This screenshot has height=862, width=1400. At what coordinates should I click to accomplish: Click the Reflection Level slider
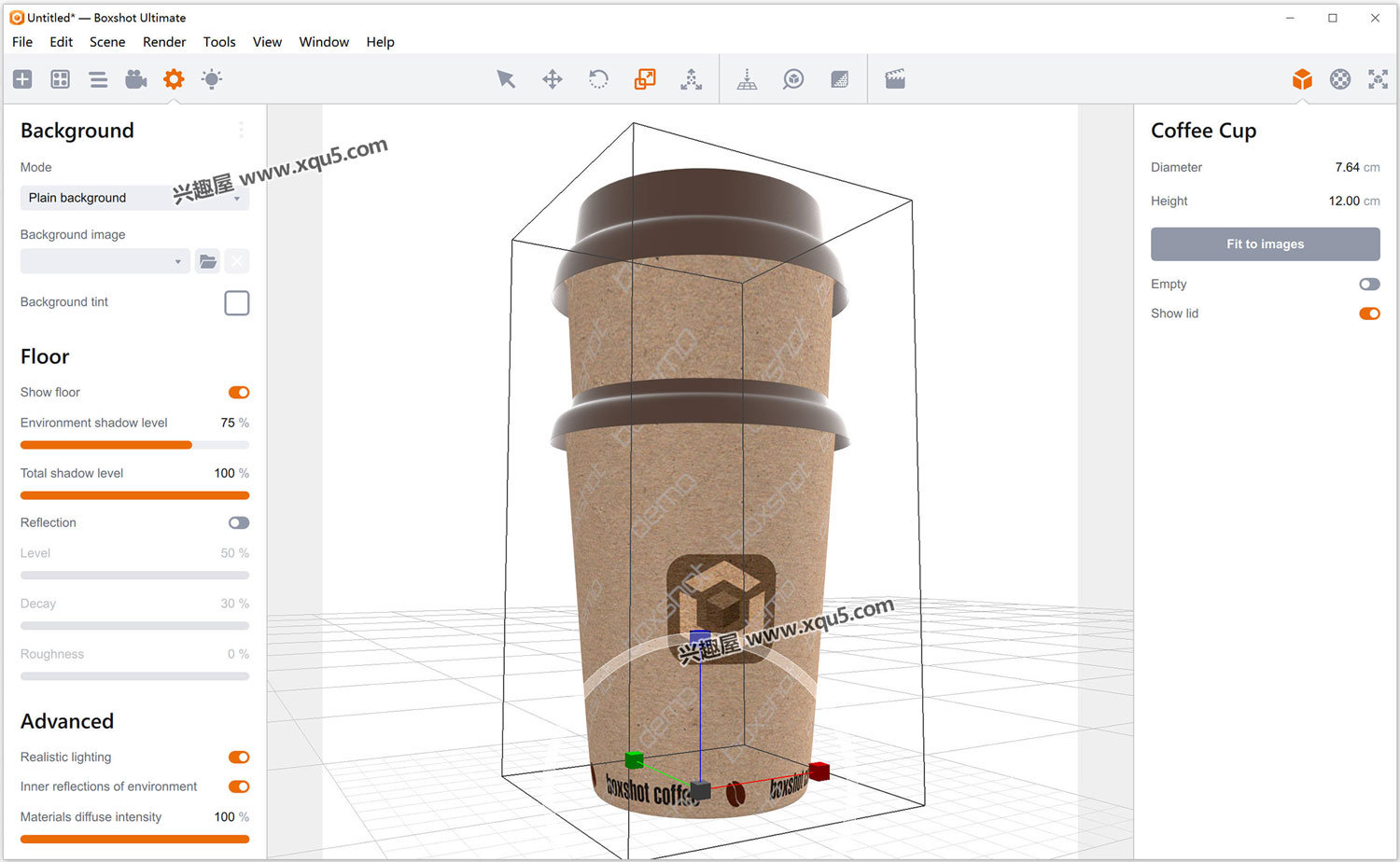134,576
